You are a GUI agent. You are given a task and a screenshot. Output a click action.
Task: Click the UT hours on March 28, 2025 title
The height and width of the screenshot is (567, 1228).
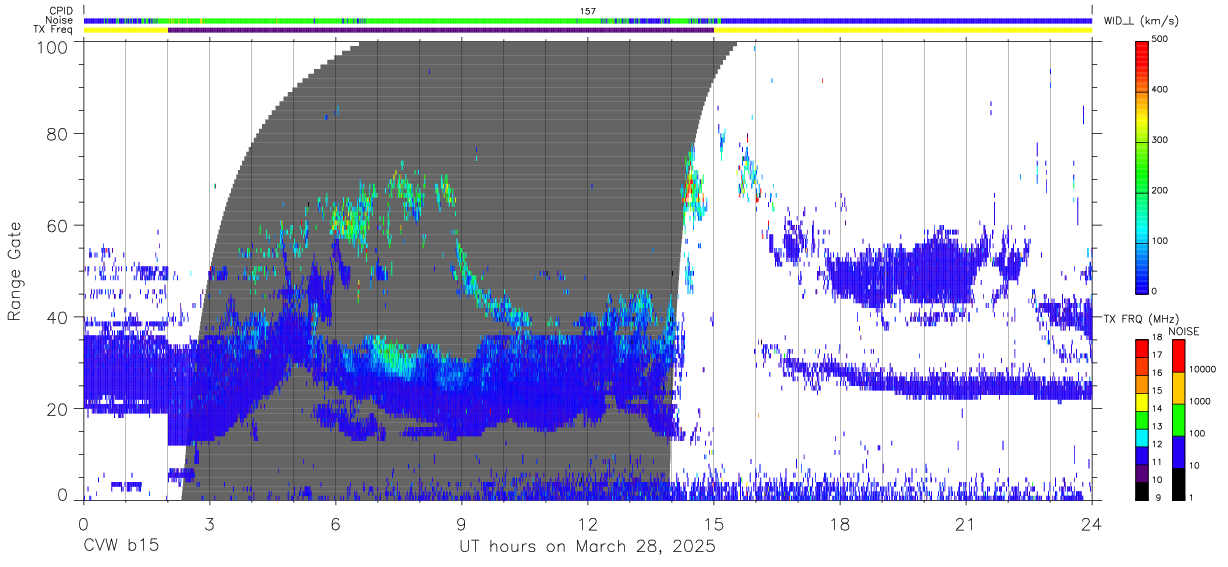click(x=588, y=548)
